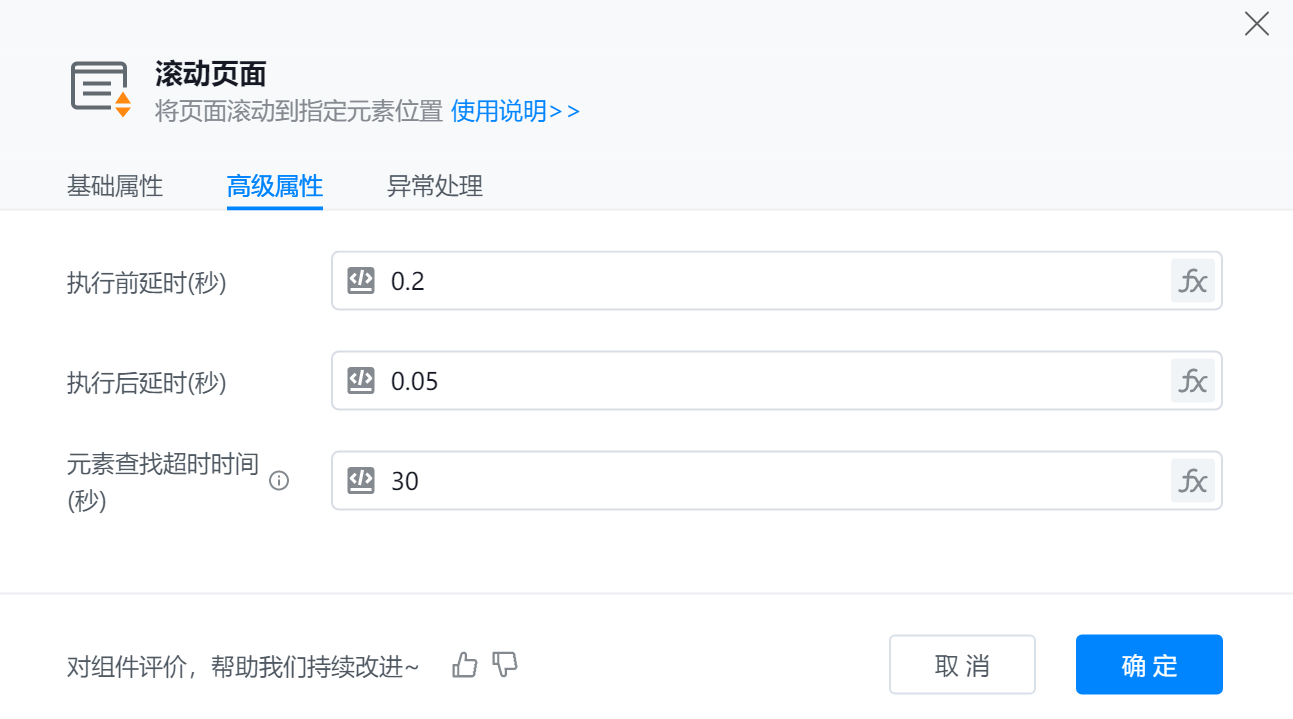Click the code mode icon in 执行后延时 field

coord(361,381)
